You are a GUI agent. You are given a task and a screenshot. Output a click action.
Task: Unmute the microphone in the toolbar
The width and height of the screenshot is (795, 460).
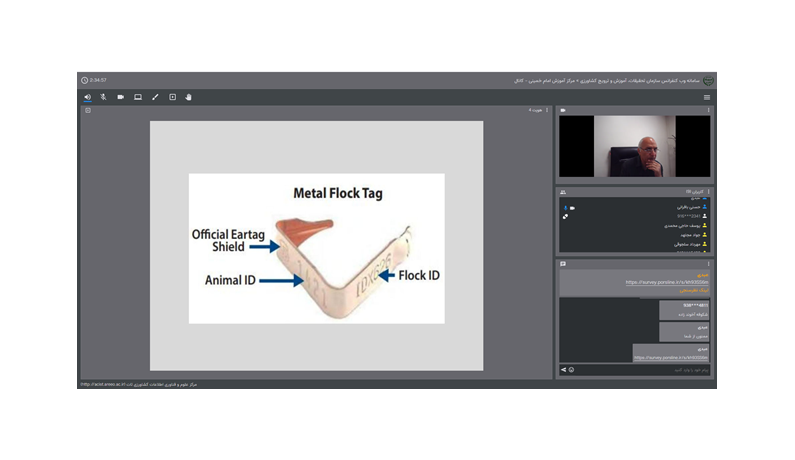tap(103, 97)
